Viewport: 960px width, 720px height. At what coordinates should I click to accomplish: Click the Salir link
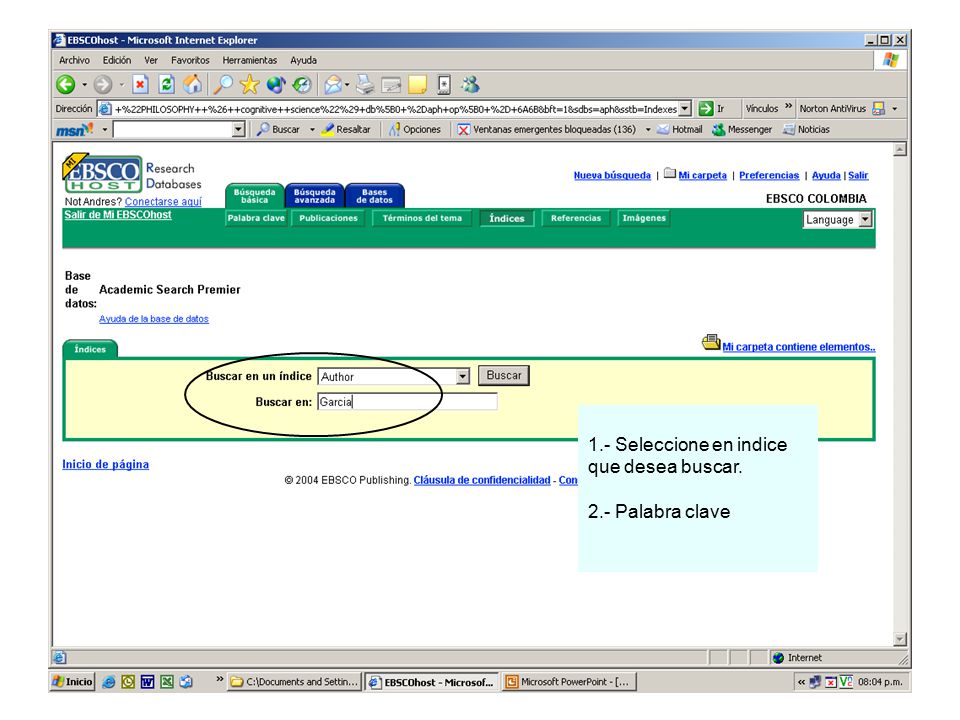pyautogui.click(x=858, y=175)
